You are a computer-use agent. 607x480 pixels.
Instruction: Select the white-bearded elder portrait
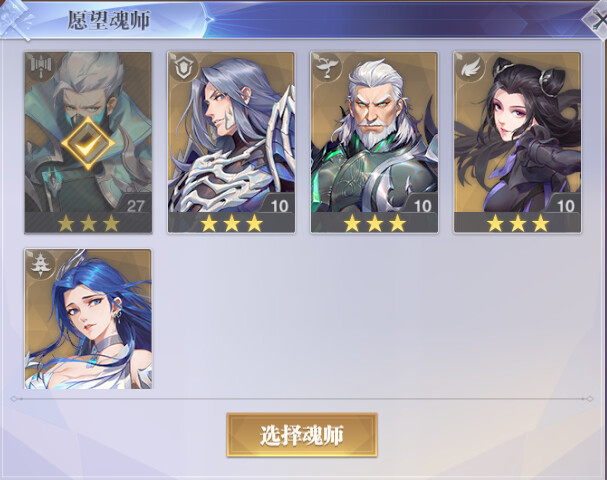(x=374, y=132)
